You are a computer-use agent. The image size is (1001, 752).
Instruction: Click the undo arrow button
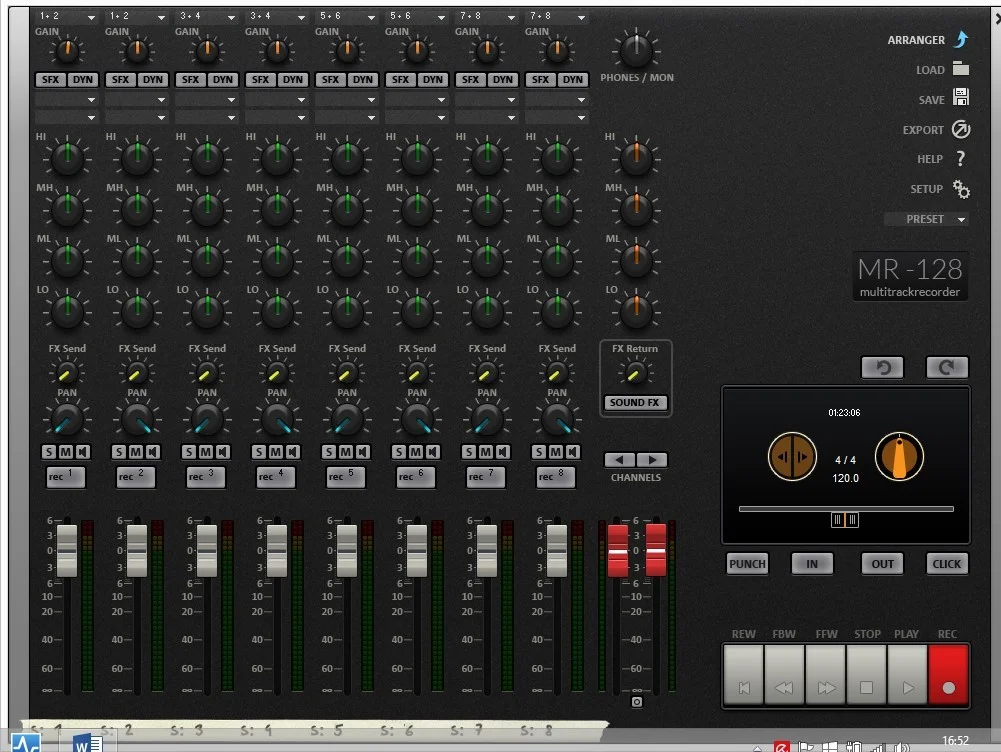[x=883, y=367]
